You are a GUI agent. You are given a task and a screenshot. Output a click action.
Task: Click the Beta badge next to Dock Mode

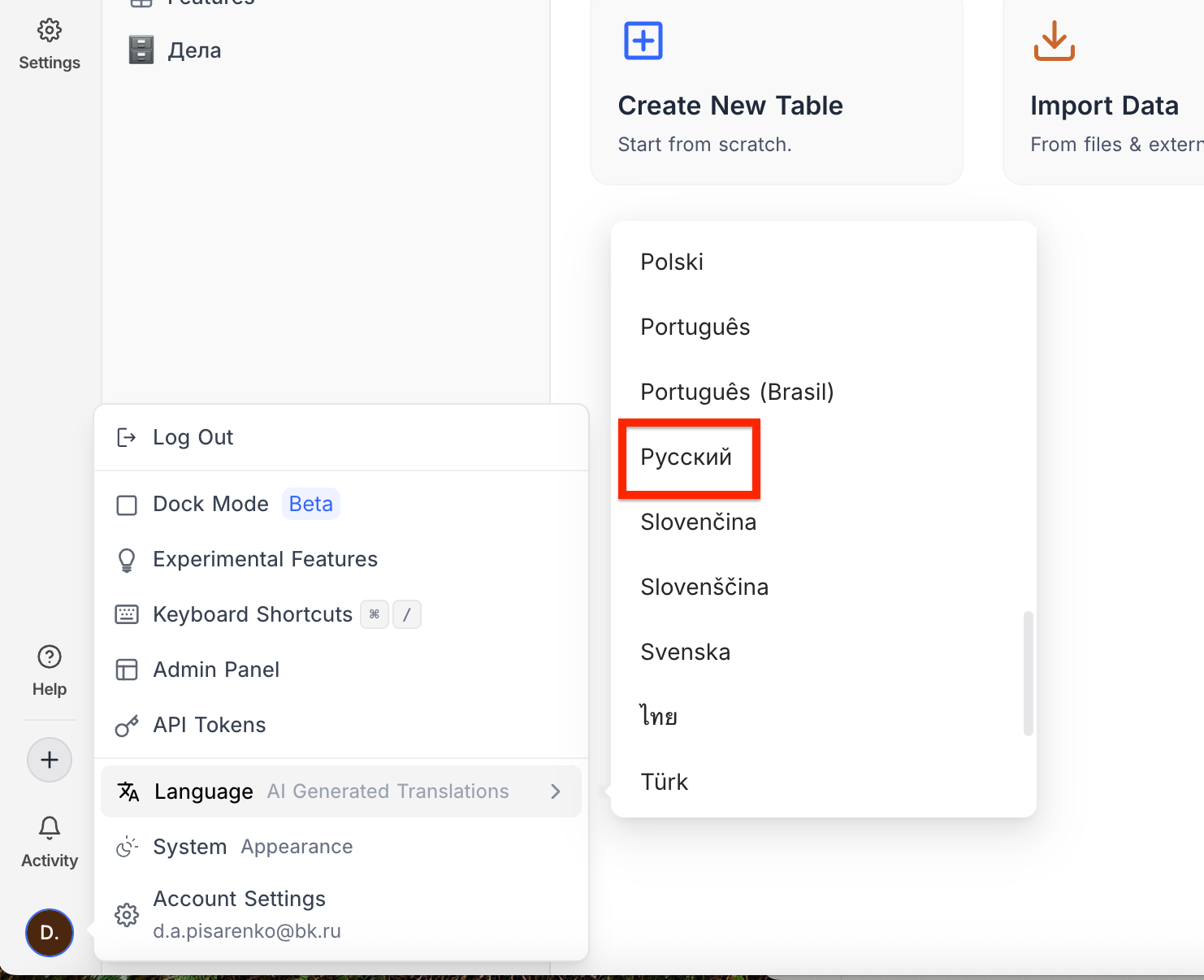pyautogui.click(x=311, y=504)
